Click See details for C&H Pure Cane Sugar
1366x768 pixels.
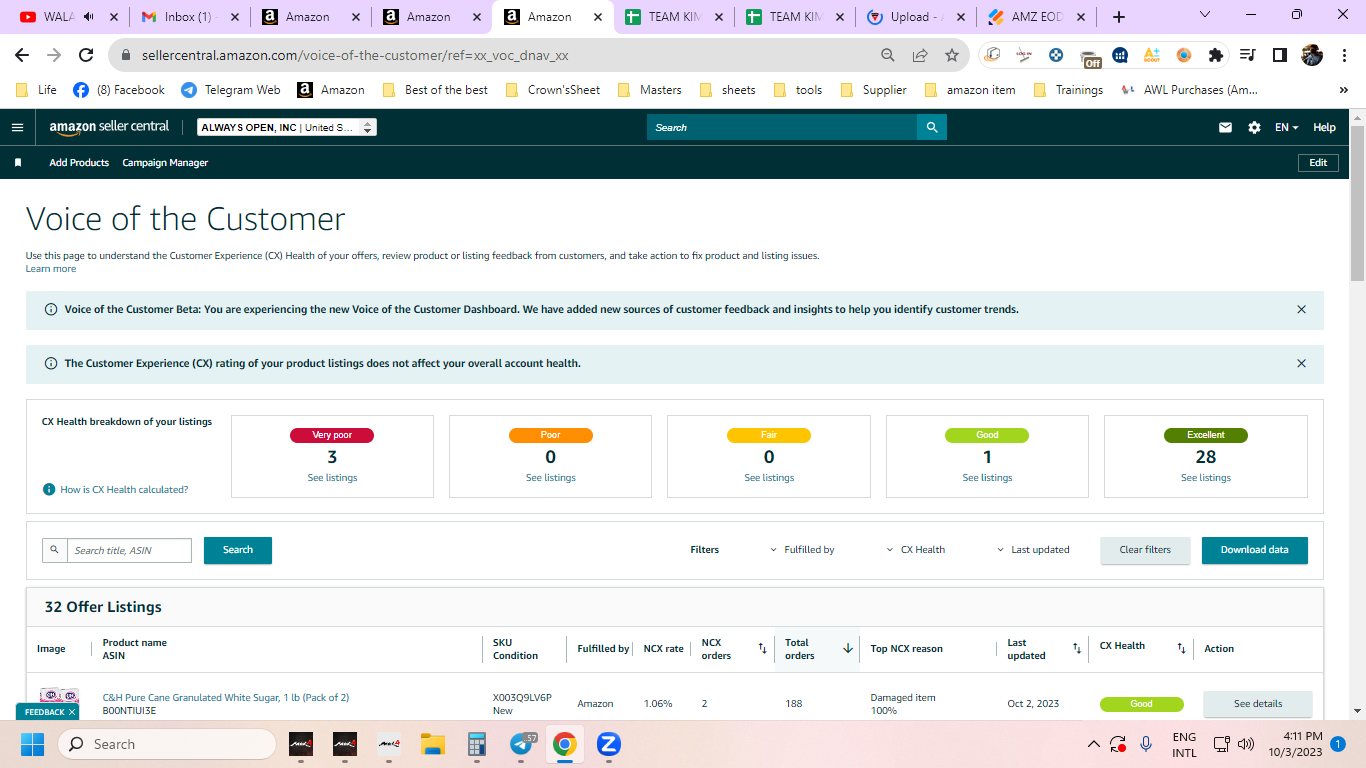click(1257, 704)
